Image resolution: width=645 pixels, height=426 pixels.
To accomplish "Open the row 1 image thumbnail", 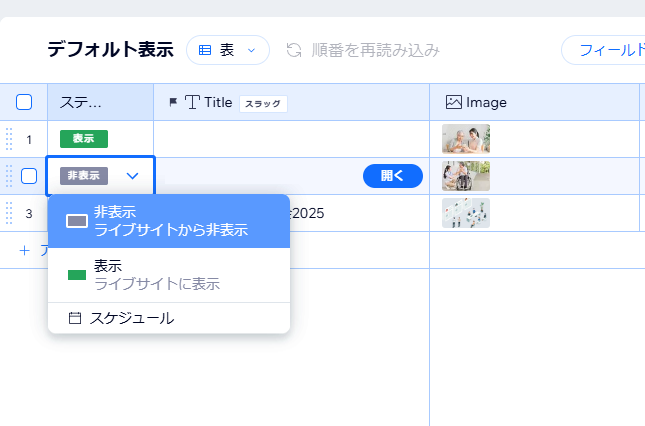I will click(x=466, y=139).
